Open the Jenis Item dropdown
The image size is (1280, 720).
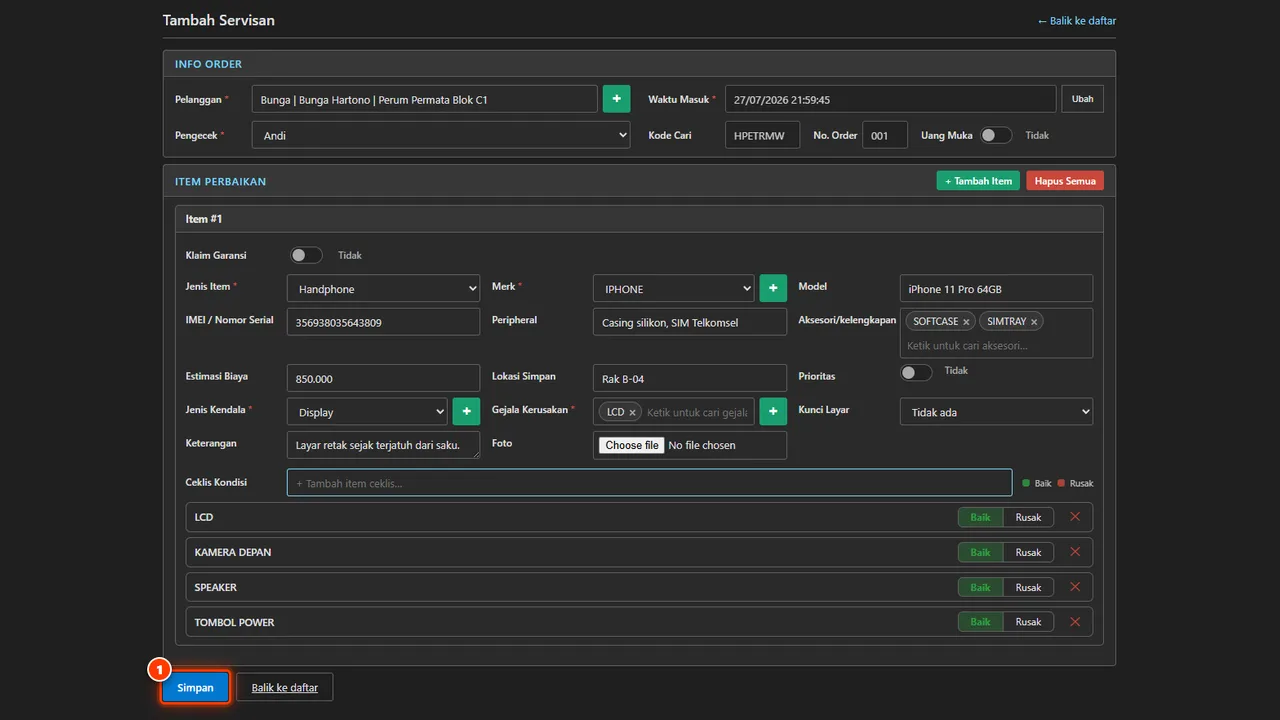pos(383,288)
